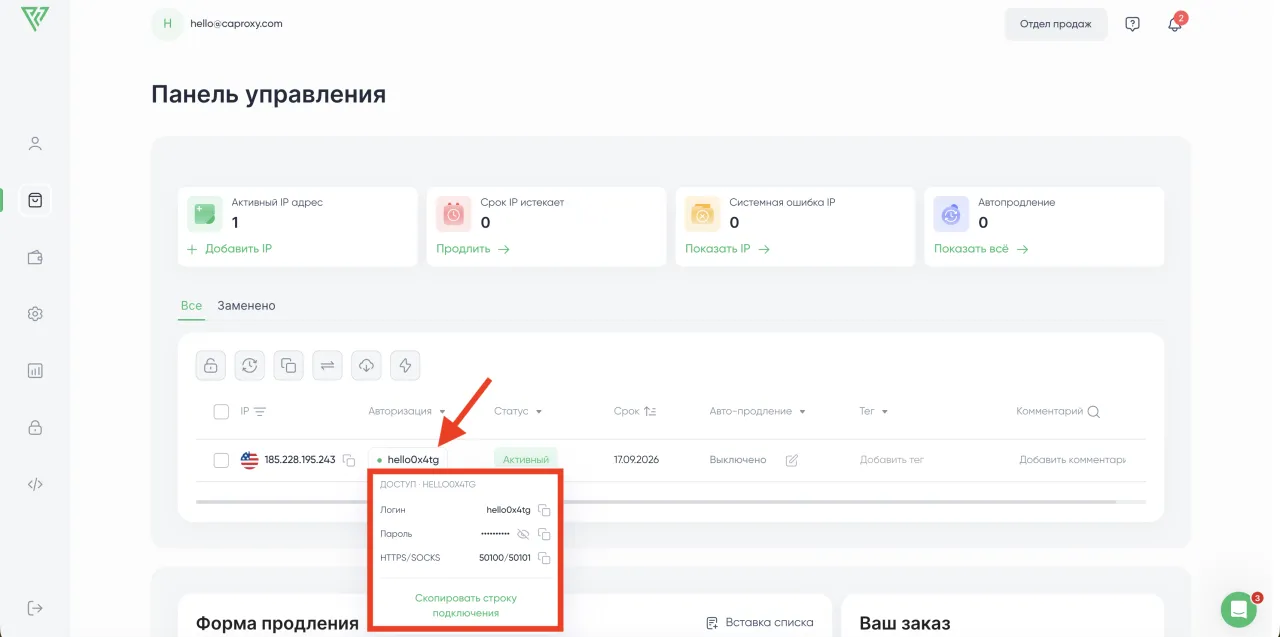The image size is (1280, 637).
Task: Click the user avatar letter H
Action: pos(167,24)
